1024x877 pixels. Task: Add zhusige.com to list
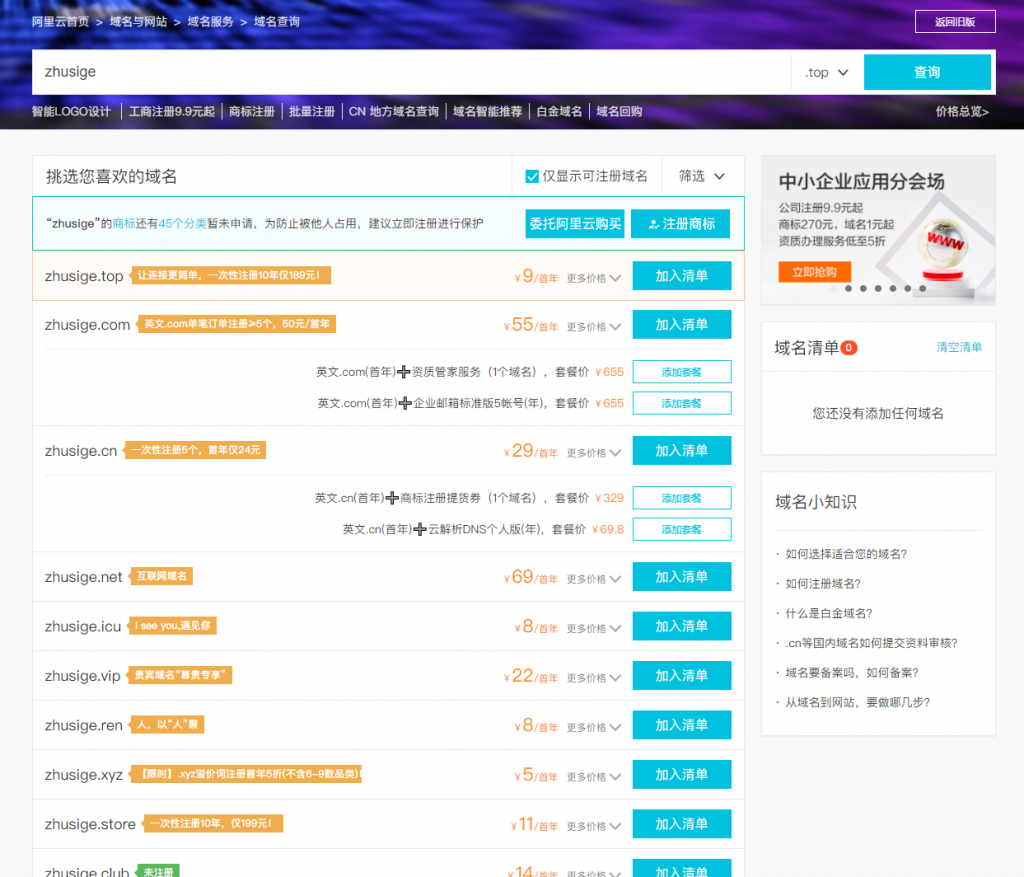pos(682,325)
